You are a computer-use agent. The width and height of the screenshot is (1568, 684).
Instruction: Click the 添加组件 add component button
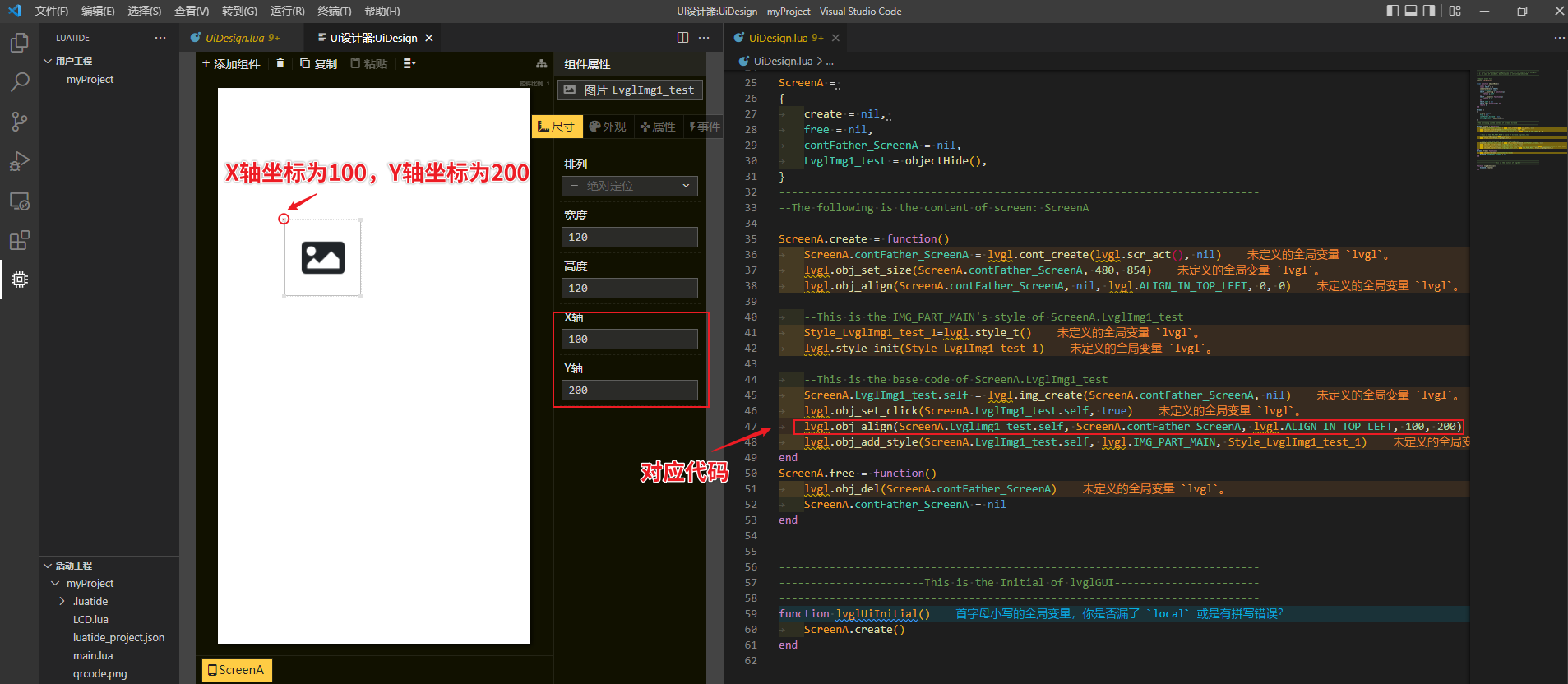point(231,63)
